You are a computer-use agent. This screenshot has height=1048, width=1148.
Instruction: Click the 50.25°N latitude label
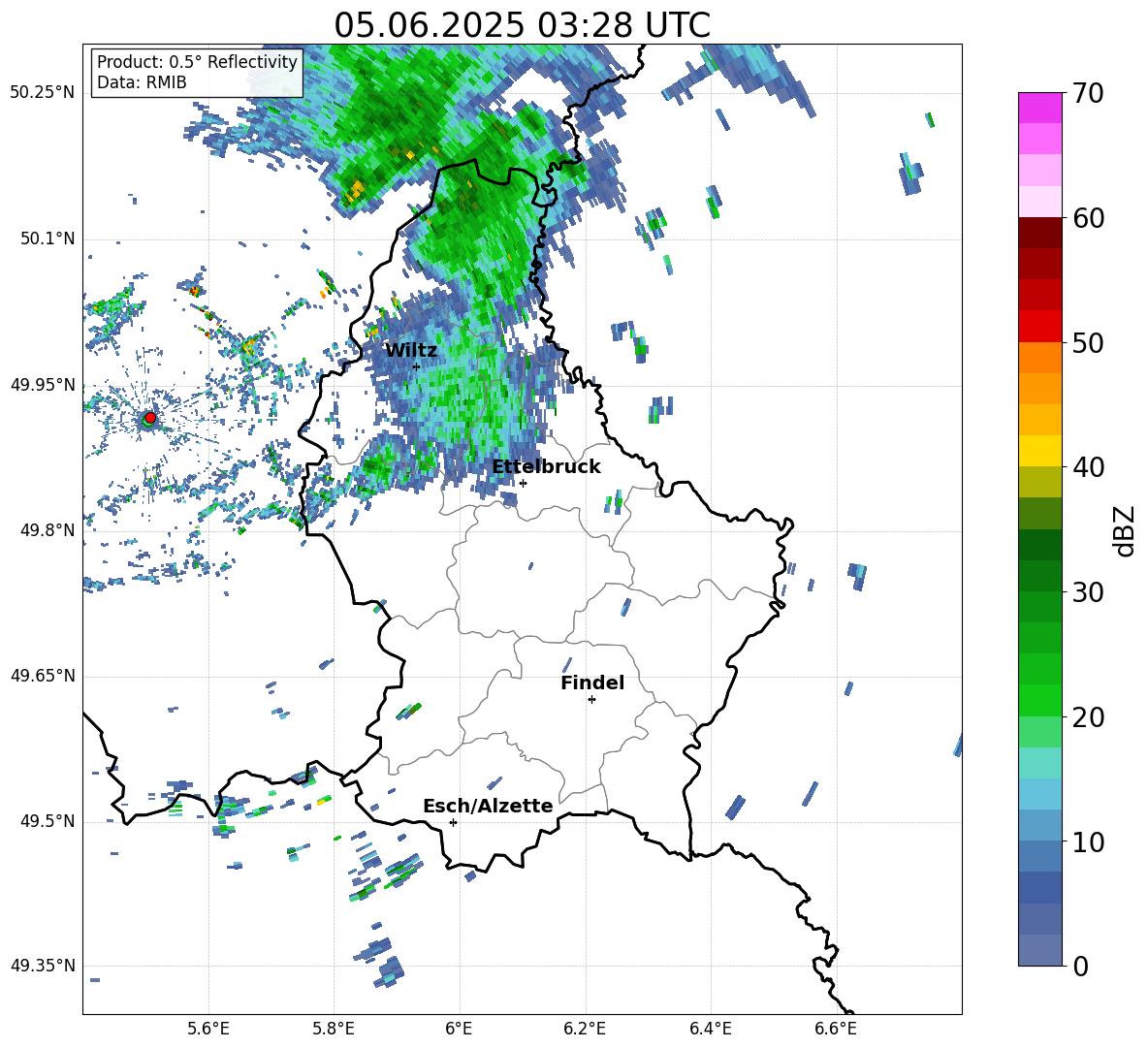(43, 93)
